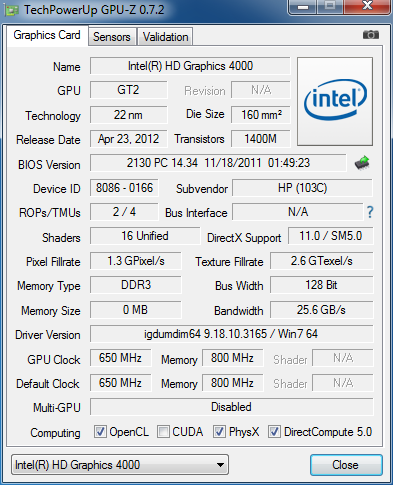Toggle the CUDA checkbox

[x=163, y=432]
